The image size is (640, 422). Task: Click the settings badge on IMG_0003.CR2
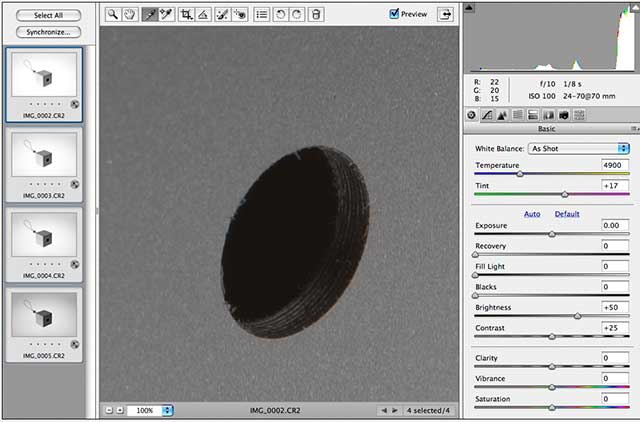pyautogui.click(x=75, y=184)
